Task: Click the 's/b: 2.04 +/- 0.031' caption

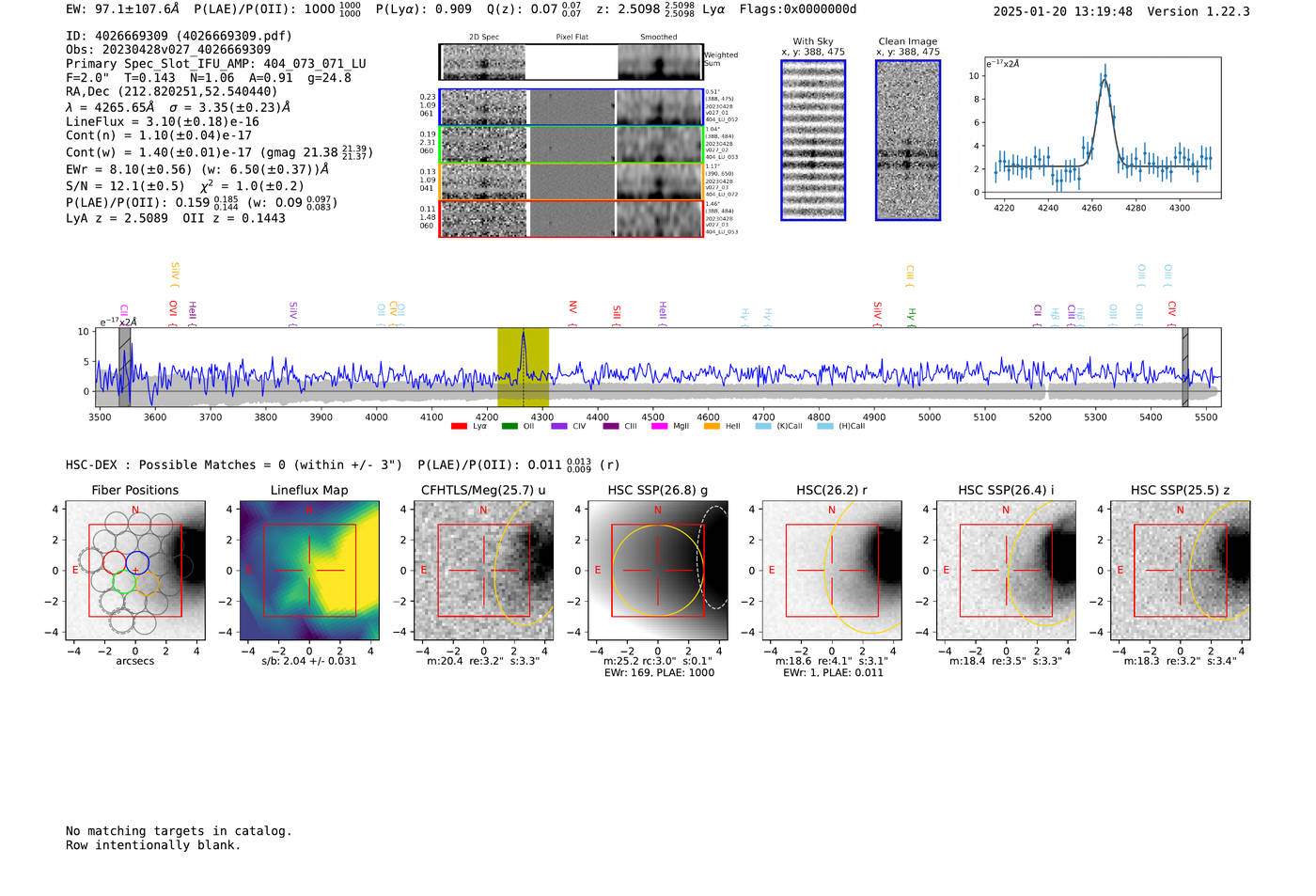Action: [x=309, y=661]
